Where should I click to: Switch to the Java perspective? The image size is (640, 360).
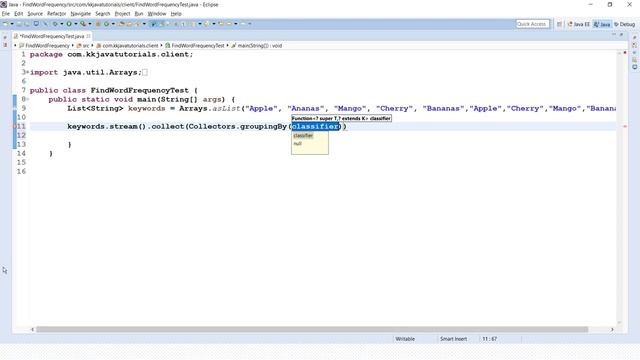(x=602, y=24)
